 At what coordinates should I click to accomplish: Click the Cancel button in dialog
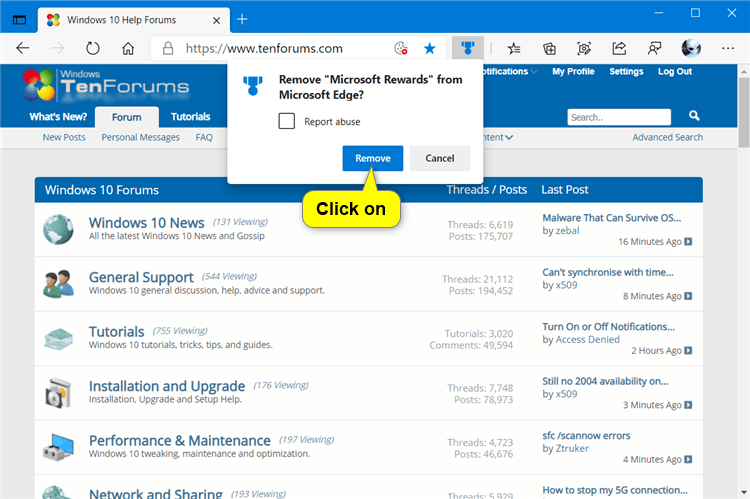pyautogui.click(x=440, y=158)
